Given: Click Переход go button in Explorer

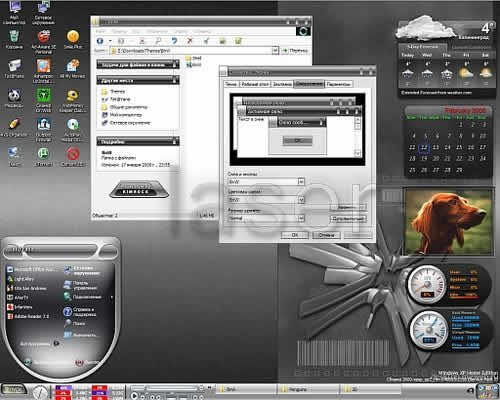Looking at the screenshot, I should (x=294, y=51).
